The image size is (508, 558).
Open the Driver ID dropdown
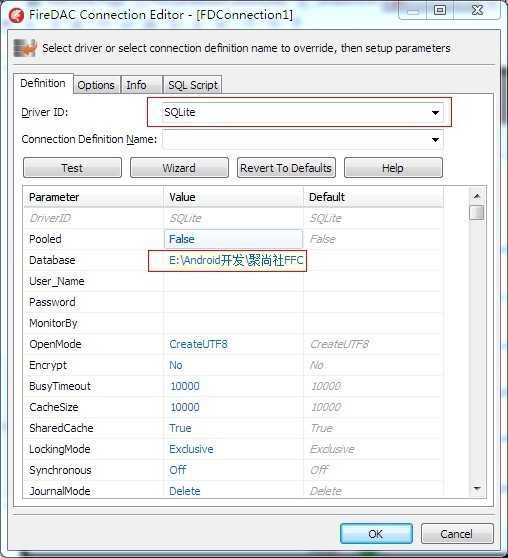pos(435,112)
